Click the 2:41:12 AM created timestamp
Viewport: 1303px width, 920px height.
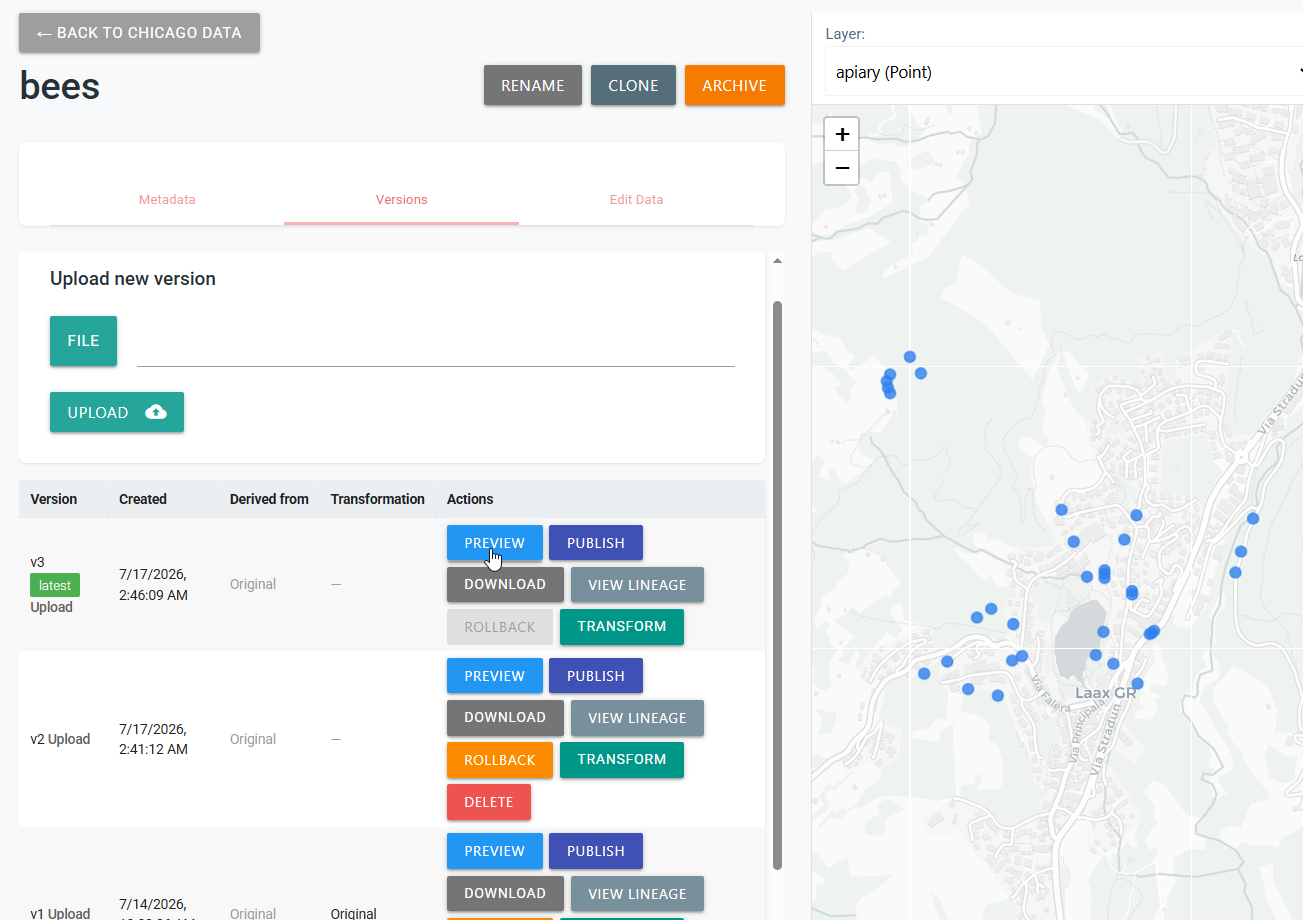pos(153,749)
